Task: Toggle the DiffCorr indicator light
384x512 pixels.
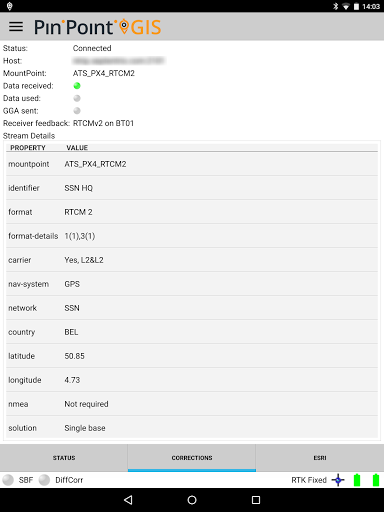Action: click(x=44, y=480)
